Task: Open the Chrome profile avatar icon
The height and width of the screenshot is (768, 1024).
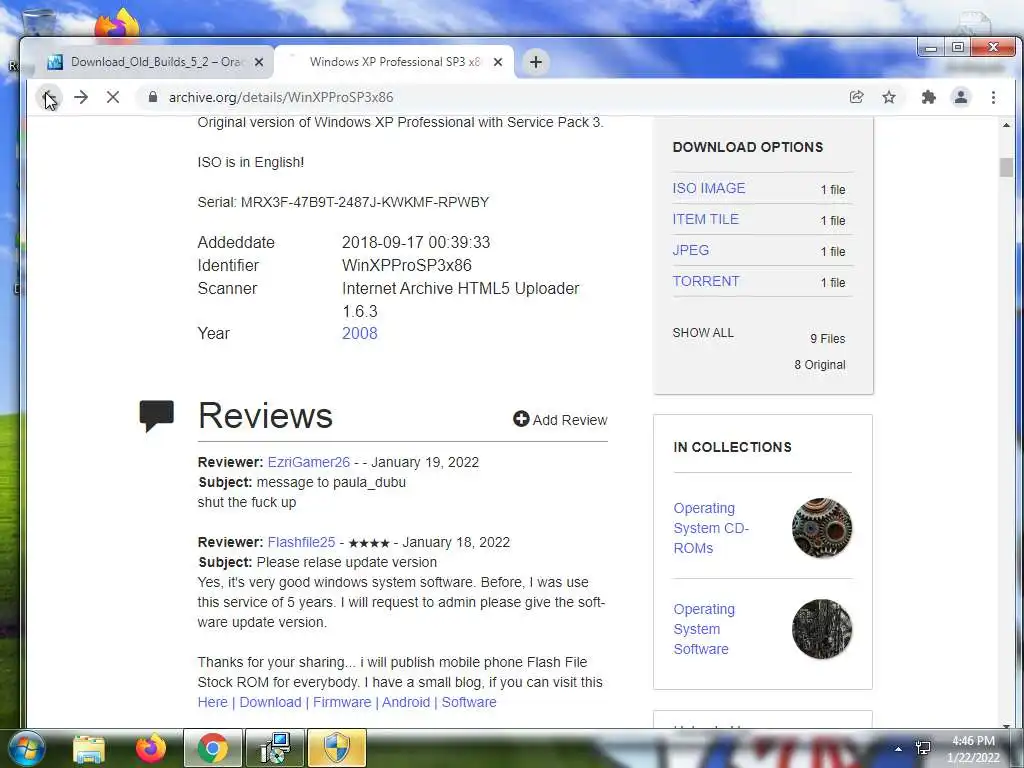Action: tap(961, 97)
